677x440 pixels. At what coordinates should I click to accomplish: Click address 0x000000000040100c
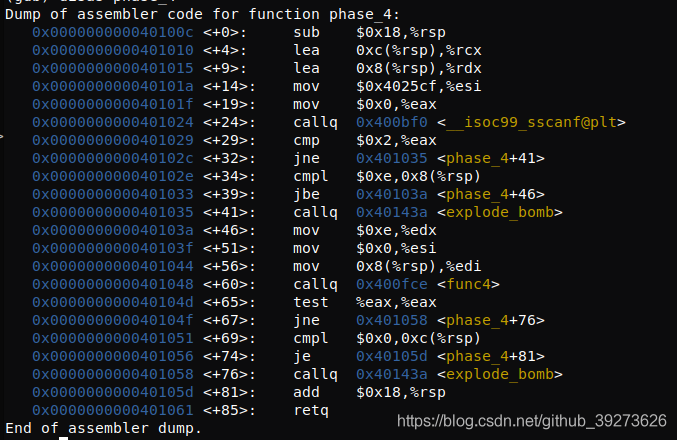113,32
